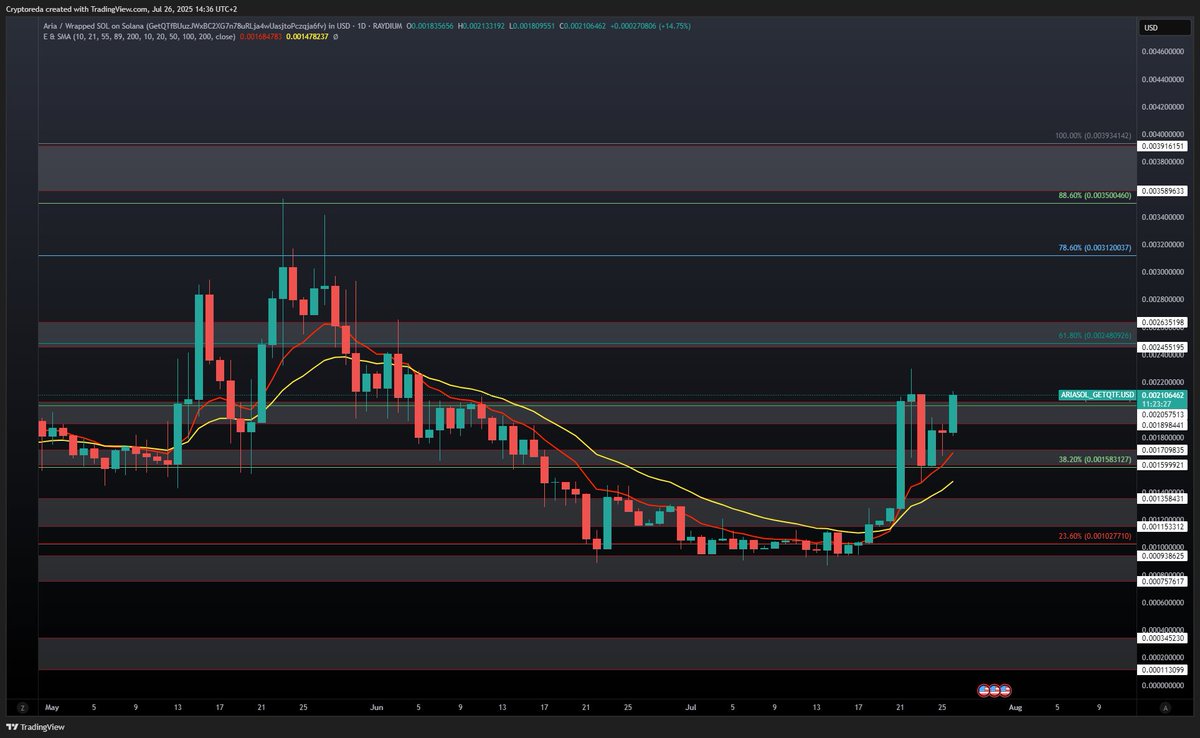This screenshot has height=738, width=1200.
Task: Click the last US flag economic event marker
Action: (x=1004, y=690)
